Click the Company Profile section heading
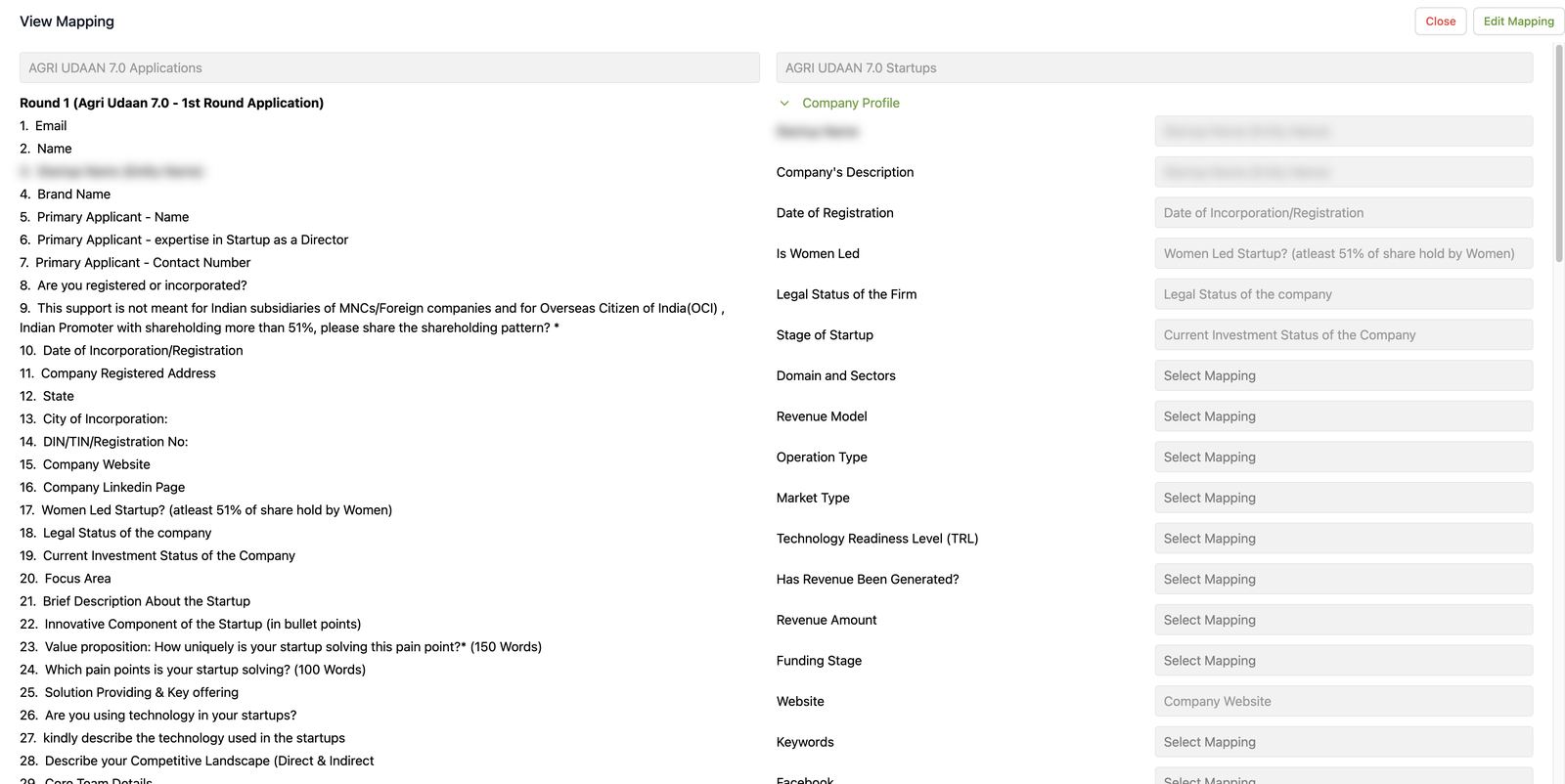Image resolution: width=1565 pixels, height=784 pixels. click(x=850, y=103)
